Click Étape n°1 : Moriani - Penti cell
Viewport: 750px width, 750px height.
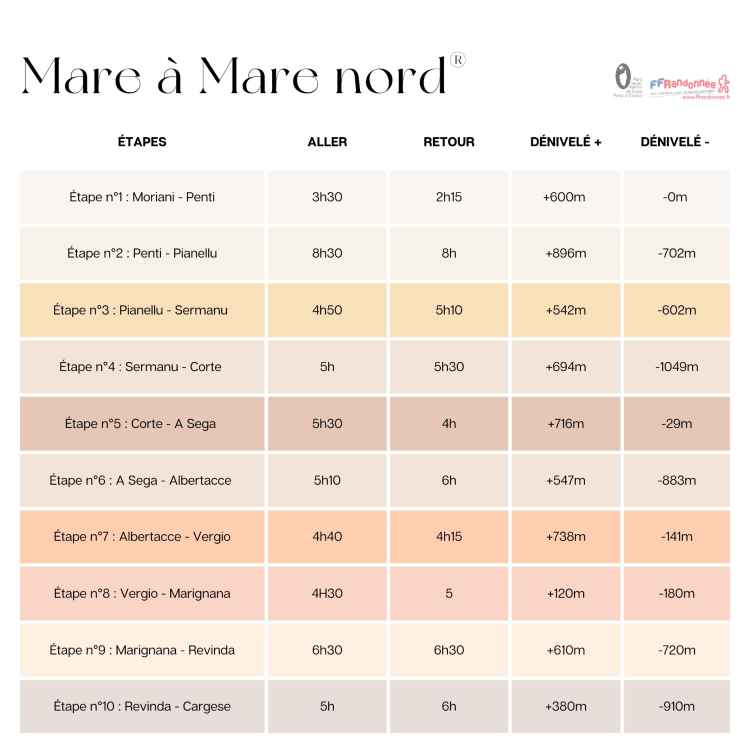pyautogui.click(x=142, y=197)
